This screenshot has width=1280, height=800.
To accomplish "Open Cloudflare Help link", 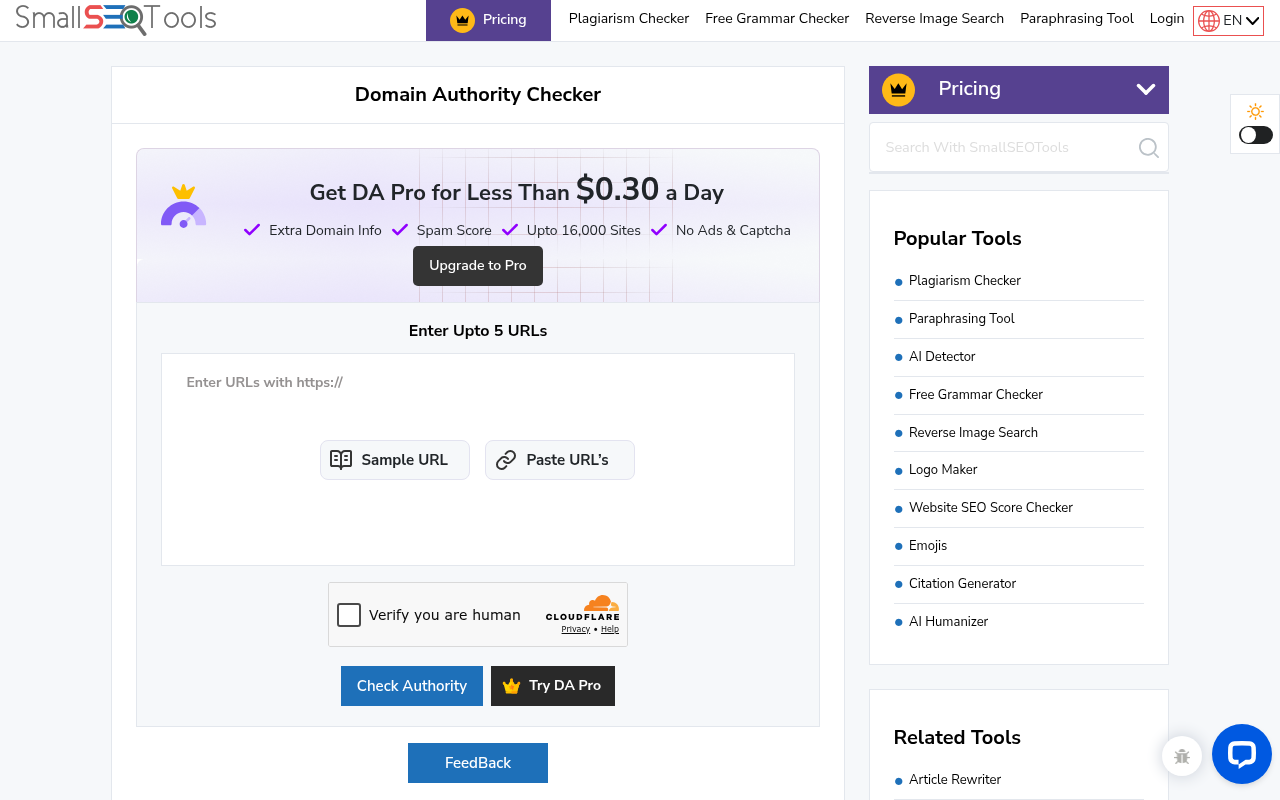I will click(x=610, y=630).
